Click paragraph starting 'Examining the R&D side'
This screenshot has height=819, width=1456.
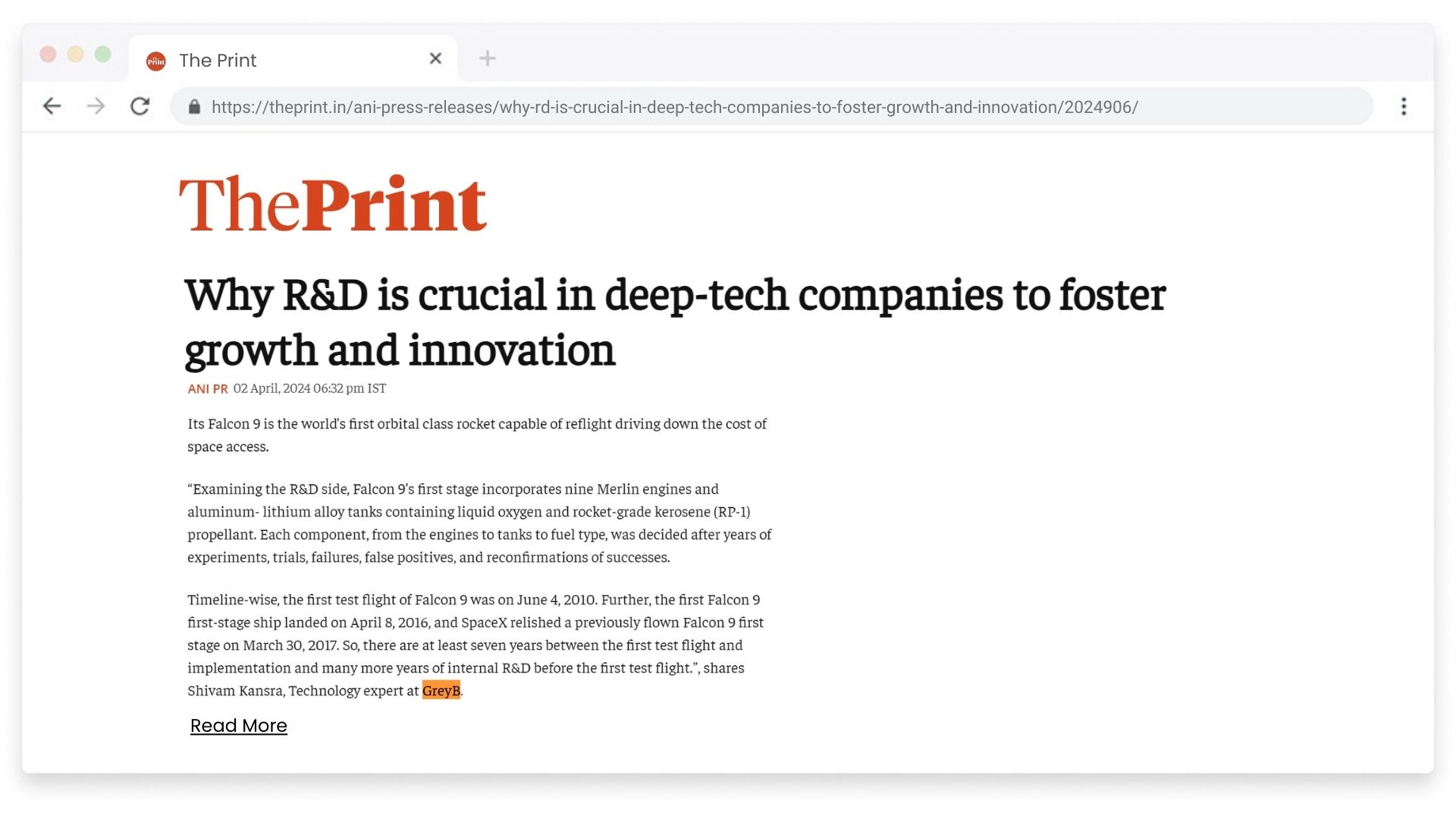(x=479, y=523)
